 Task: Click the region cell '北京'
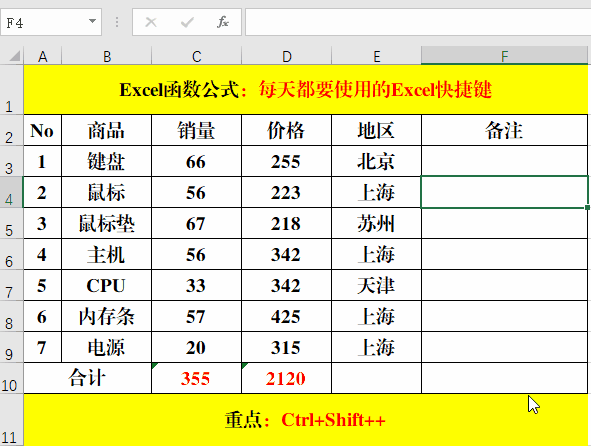click(x=377, y=161)
